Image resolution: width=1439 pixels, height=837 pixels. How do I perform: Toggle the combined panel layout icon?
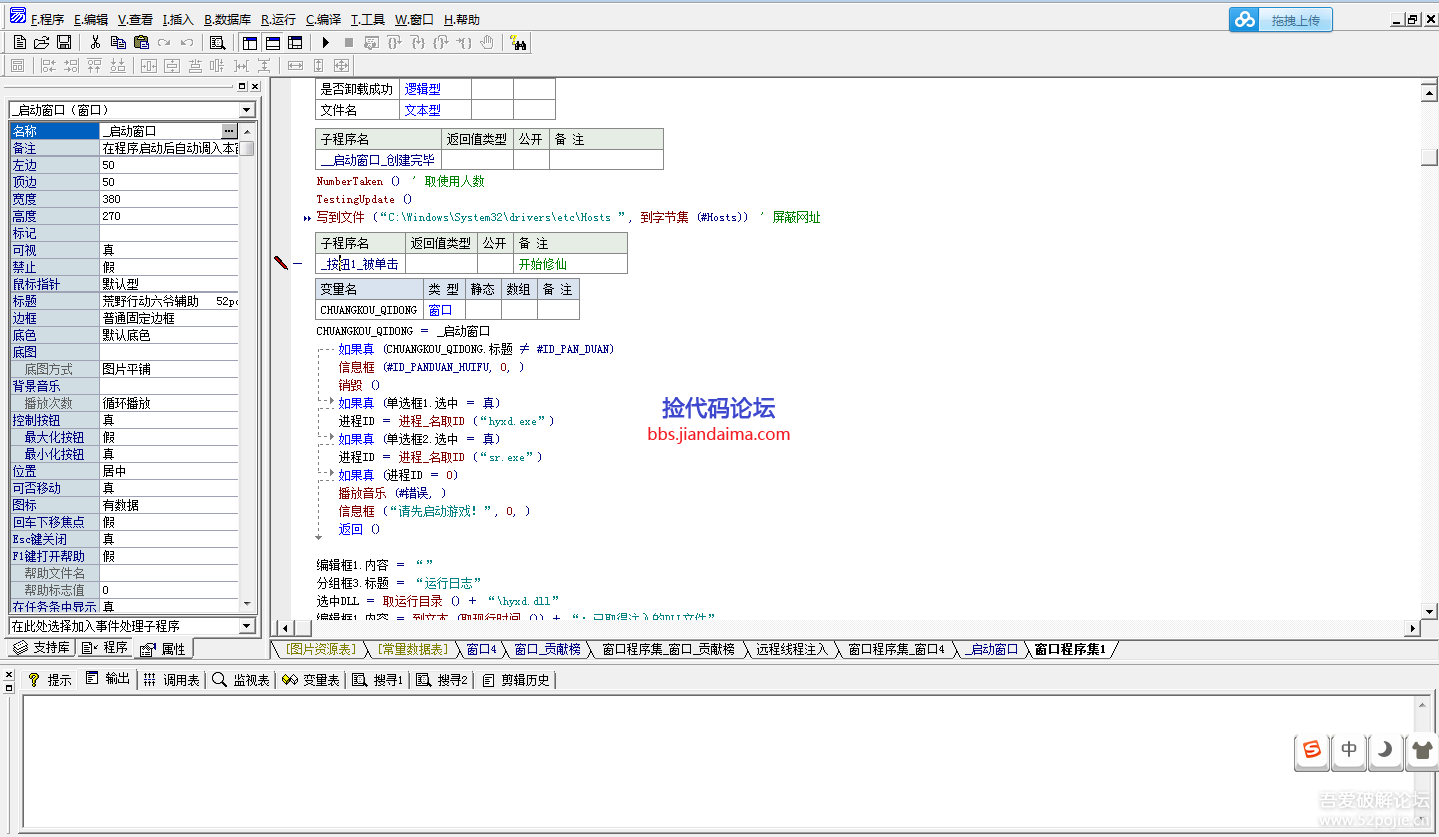pyautogui.click(x=295, y=42)
